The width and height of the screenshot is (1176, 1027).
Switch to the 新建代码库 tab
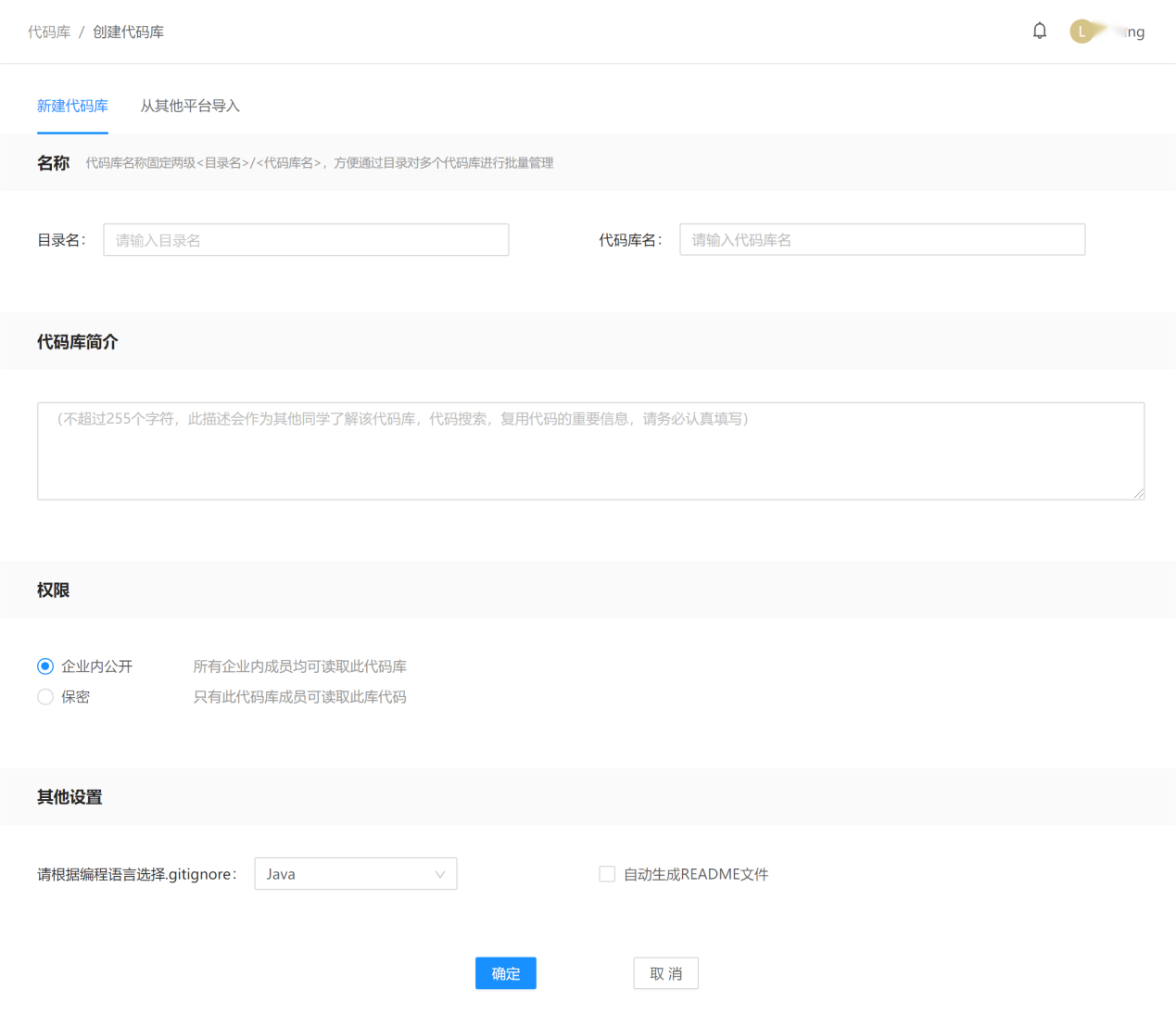72,106
